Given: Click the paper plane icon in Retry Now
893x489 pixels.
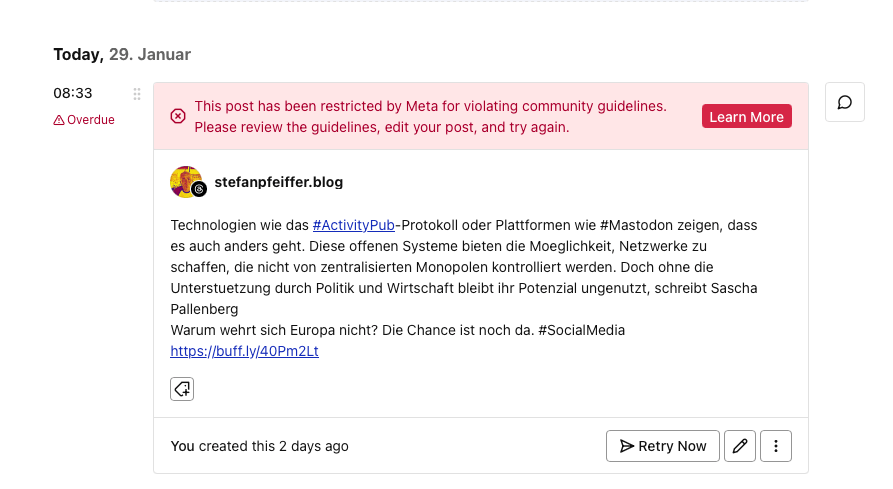Looking at the screenshot, I should click(627, 446).
